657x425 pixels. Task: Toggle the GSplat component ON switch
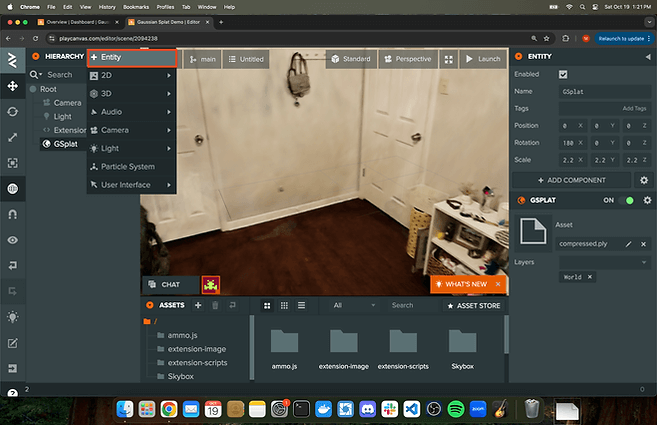pos(629,200)
